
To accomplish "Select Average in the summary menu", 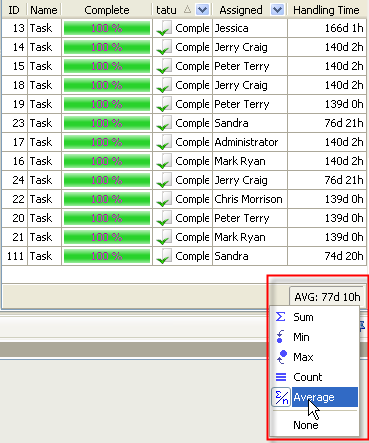I will [x=315, y=397].
